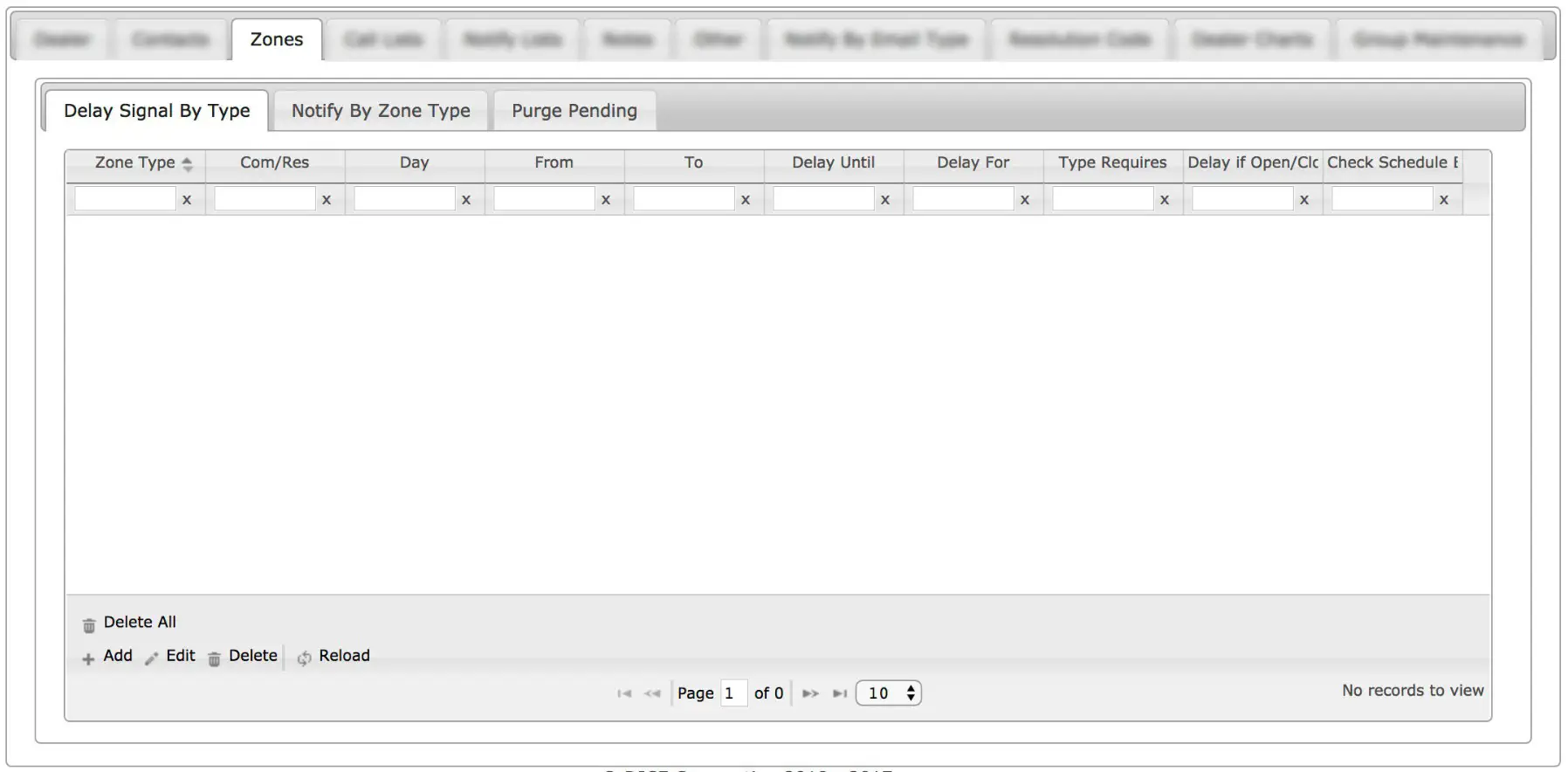This screenshot has height=772, width=1568.
Task: Go to the first page of records
Action: 624,693
